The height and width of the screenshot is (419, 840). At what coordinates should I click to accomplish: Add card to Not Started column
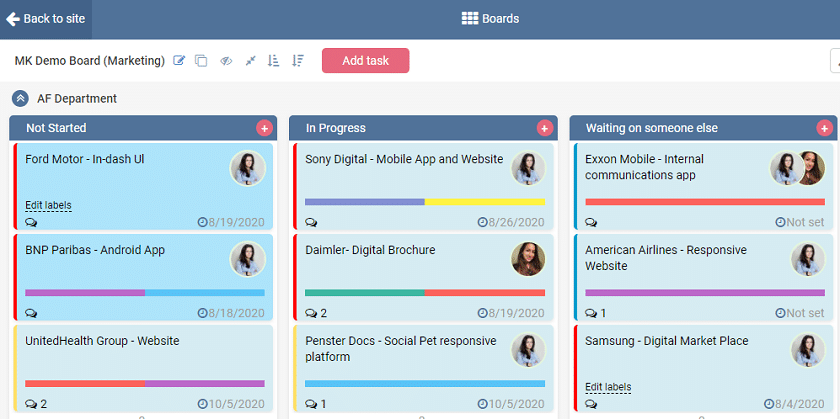click(x=264, y=128)
